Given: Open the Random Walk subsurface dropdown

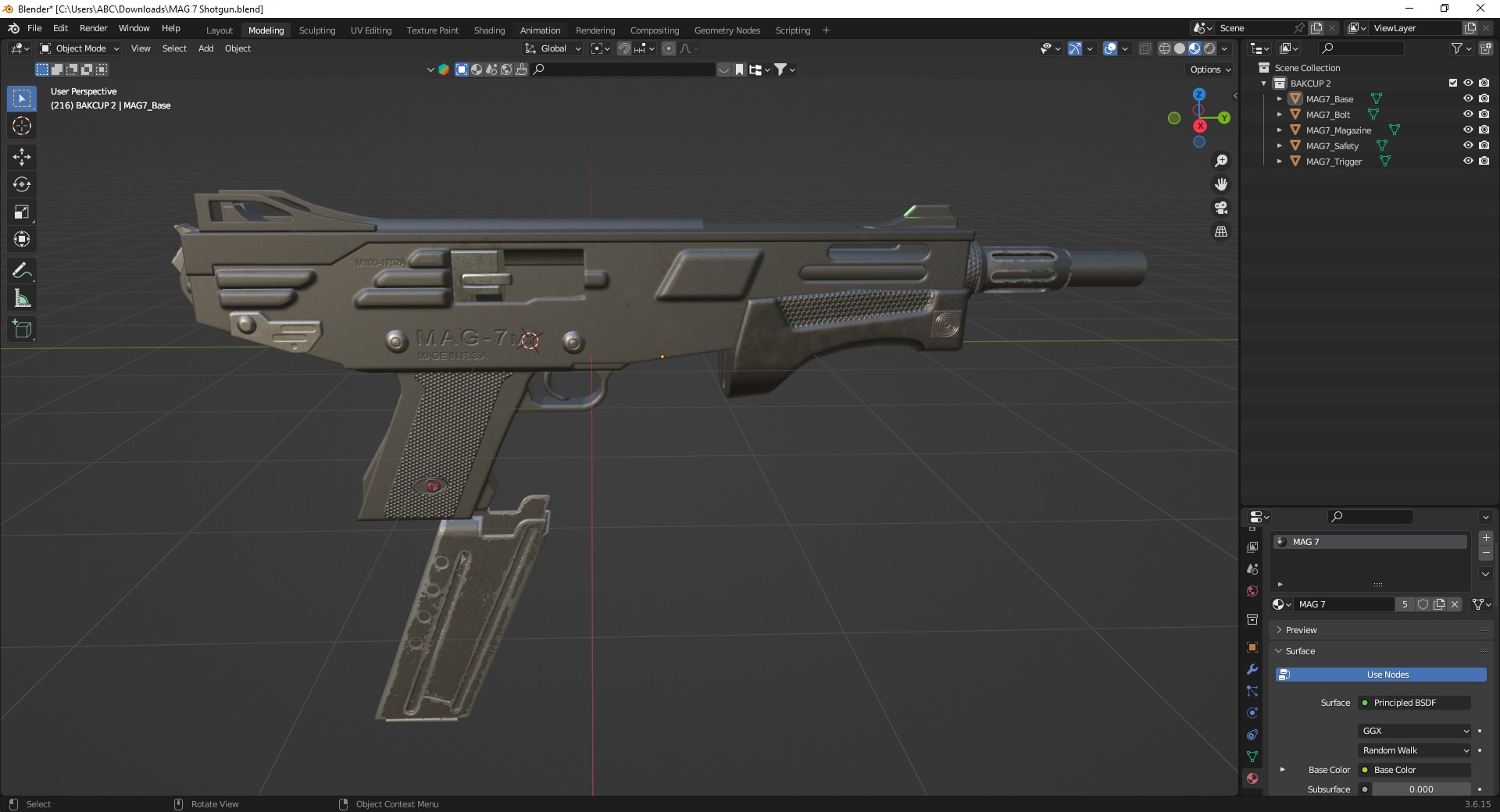Looking at the screenshot, I should coord(1415,750).
